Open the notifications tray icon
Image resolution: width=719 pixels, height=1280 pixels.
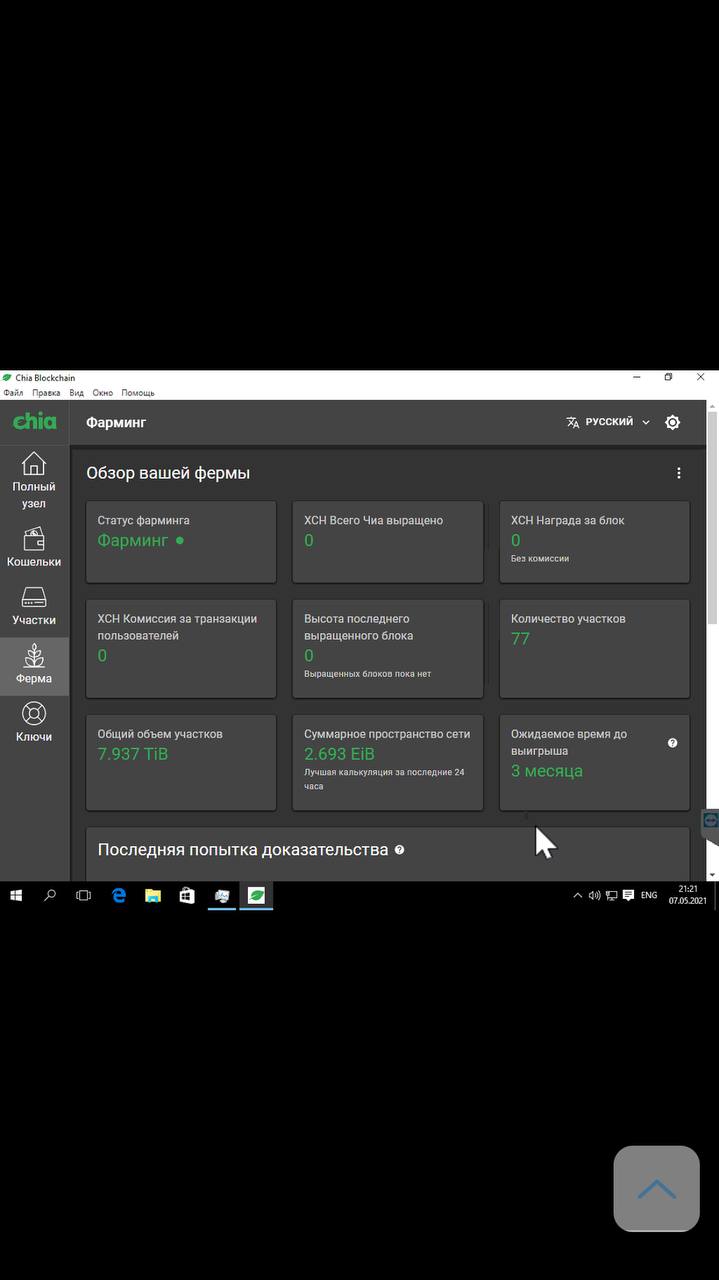[628, 896]
